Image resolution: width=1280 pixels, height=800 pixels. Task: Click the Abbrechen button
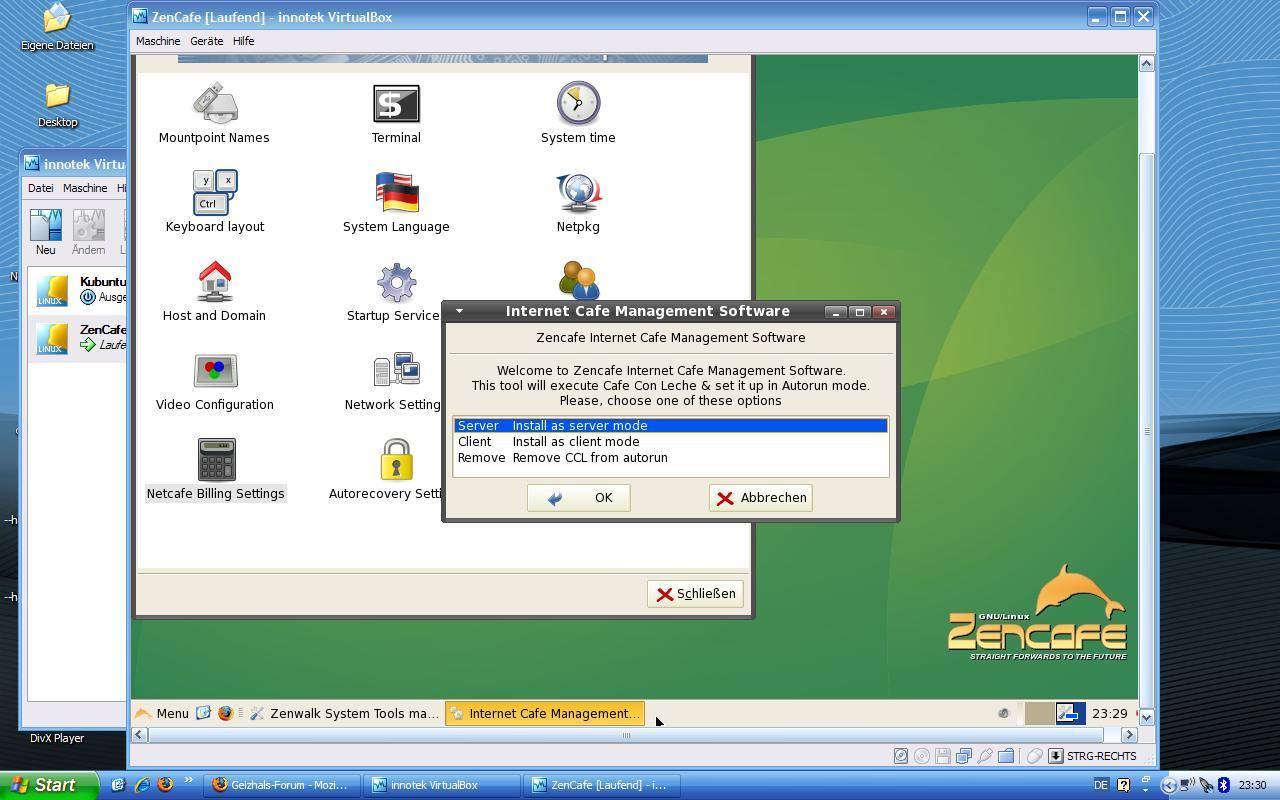(761, 498)
